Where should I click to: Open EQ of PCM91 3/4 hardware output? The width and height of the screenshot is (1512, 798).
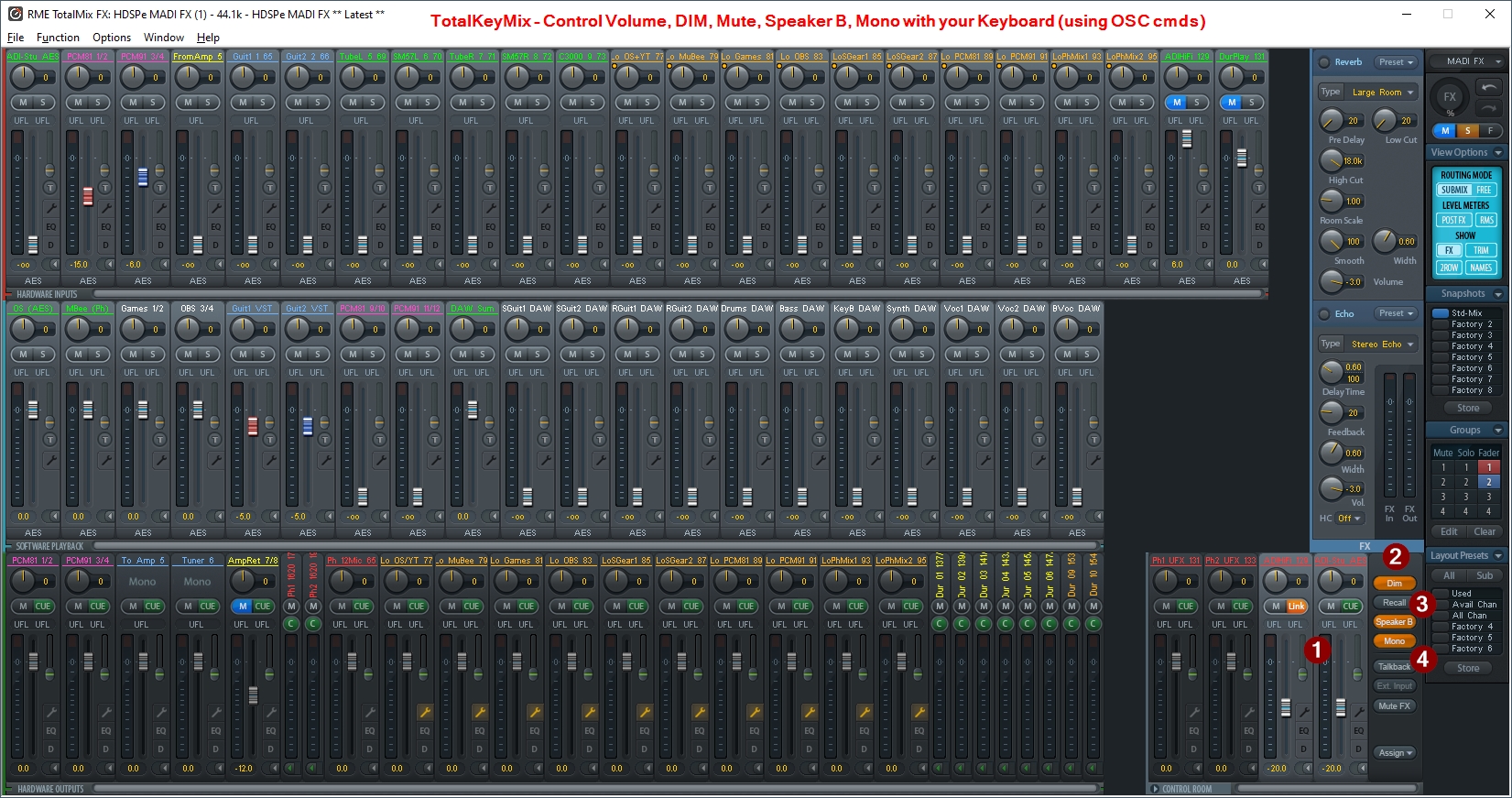pos(105,730)
